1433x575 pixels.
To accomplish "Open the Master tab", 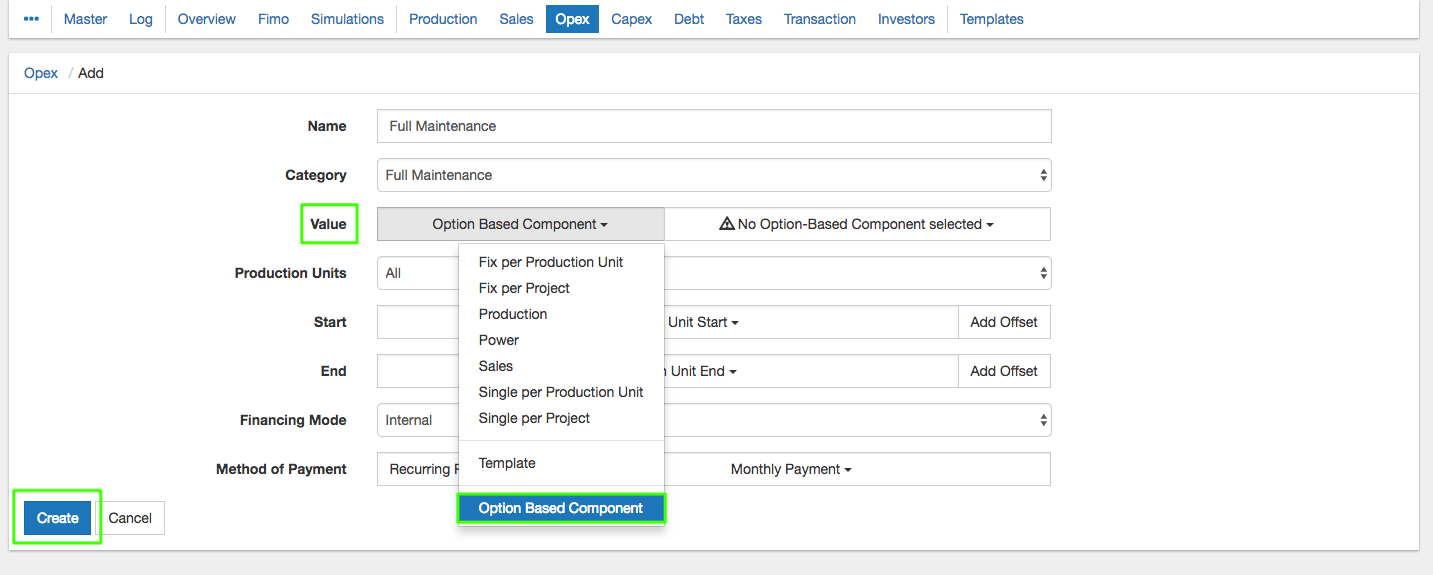I will [x=85, y=19].
